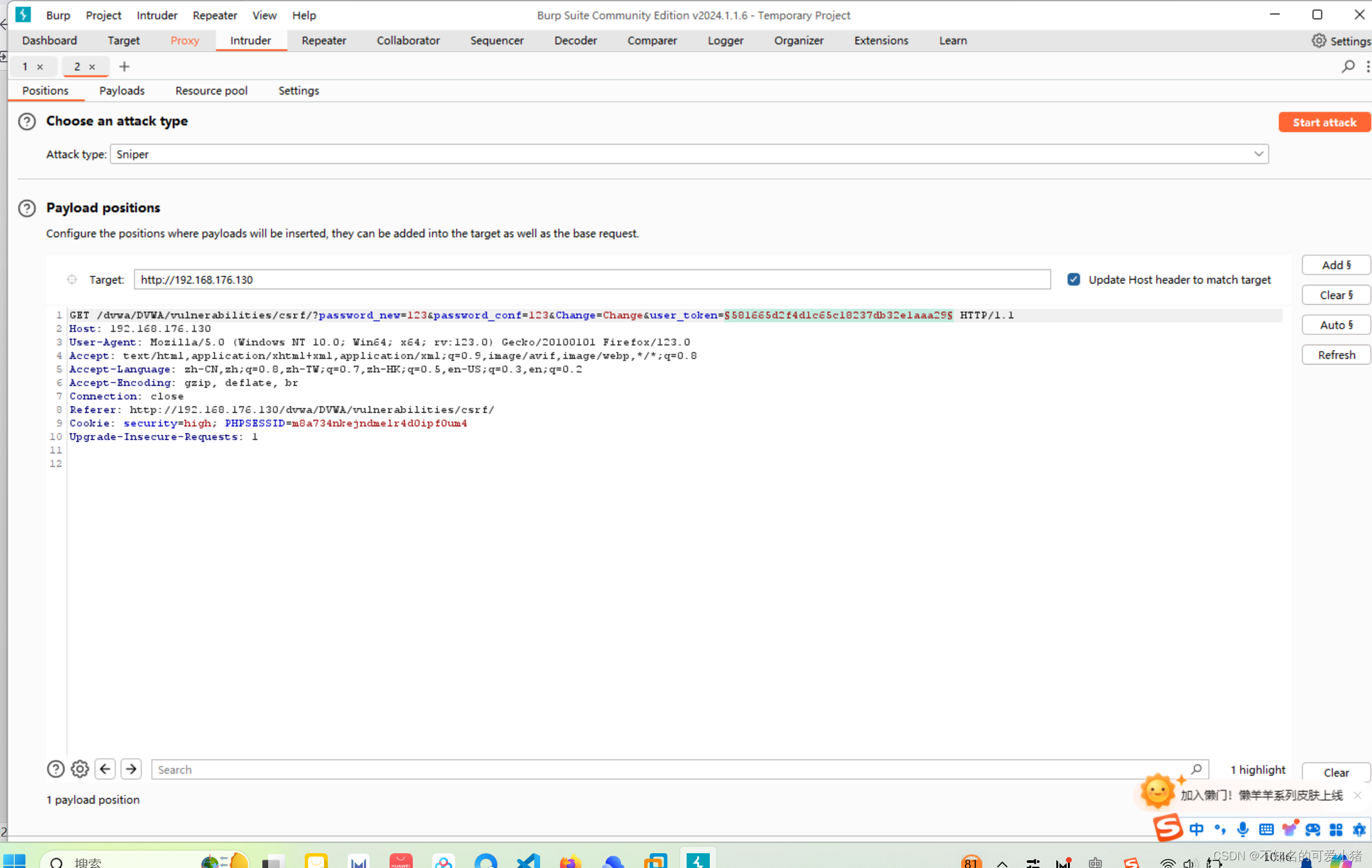The image size is (1372, 868).
Task: Click the Settings panel tab
Action: [x=299, y=90]
